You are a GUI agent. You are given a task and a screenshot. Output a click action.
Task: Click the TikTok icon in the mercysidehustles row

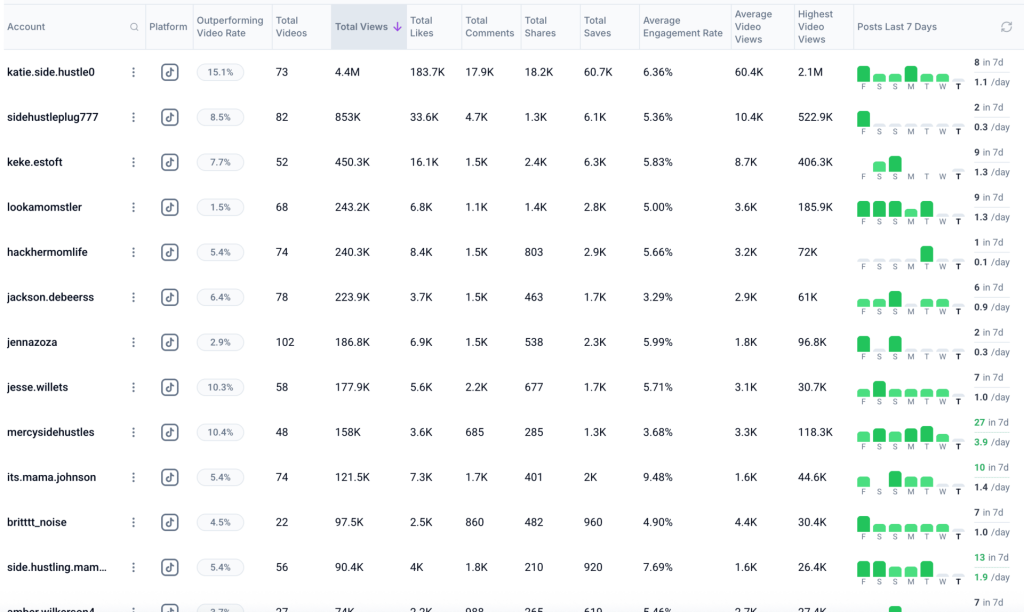[170, 432]
